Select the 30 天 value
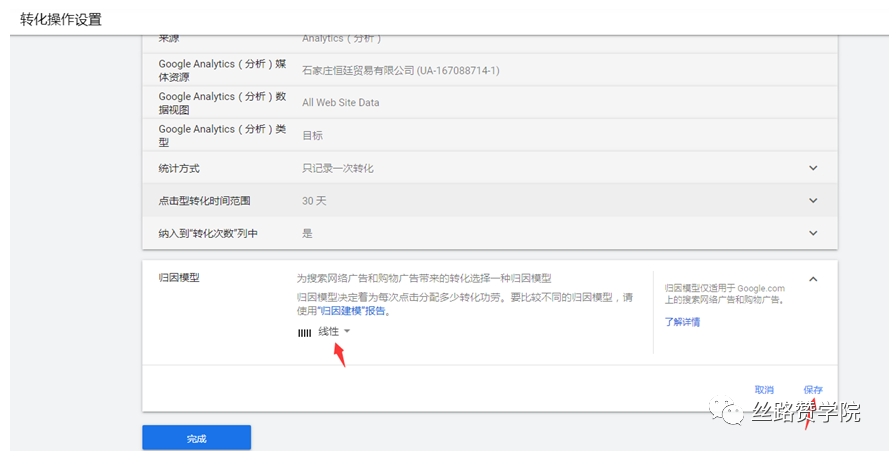The width and height of the screenshot is (889, 451). 314,201
